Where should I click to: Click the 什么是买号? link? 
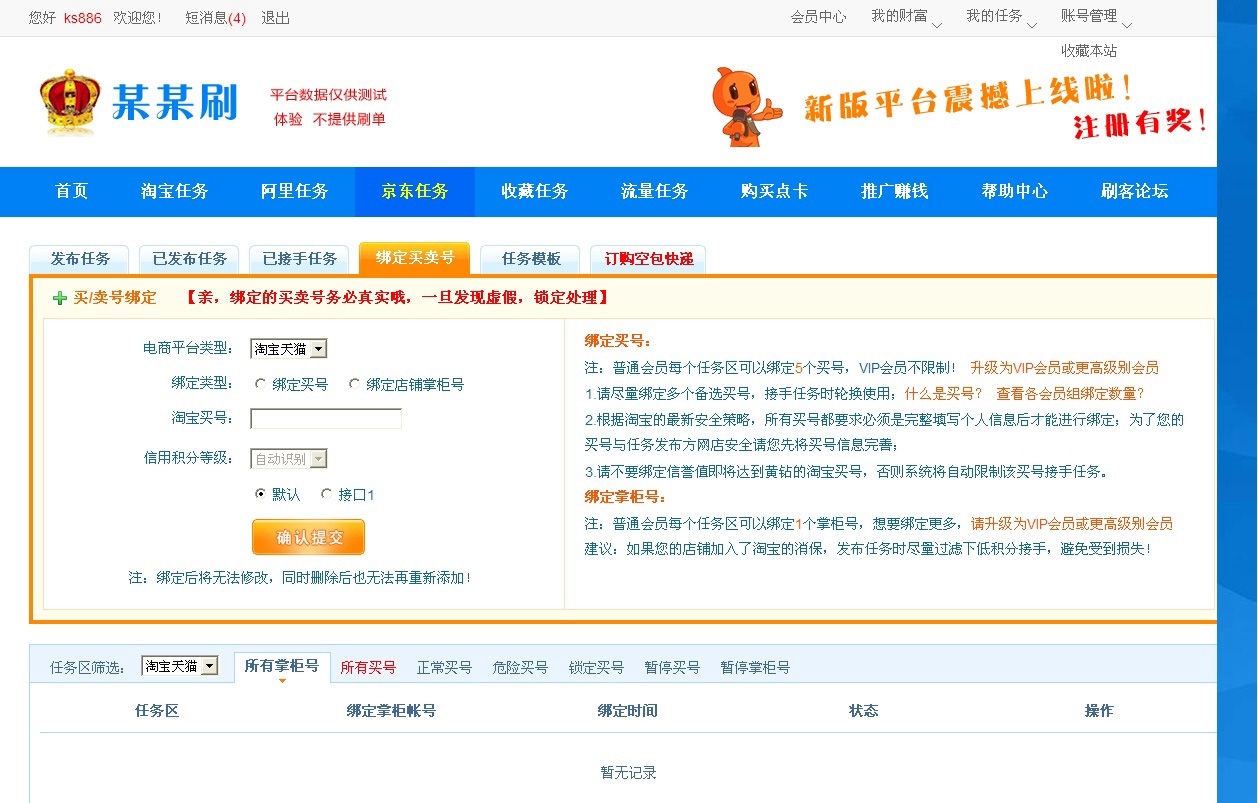point(943,394)
